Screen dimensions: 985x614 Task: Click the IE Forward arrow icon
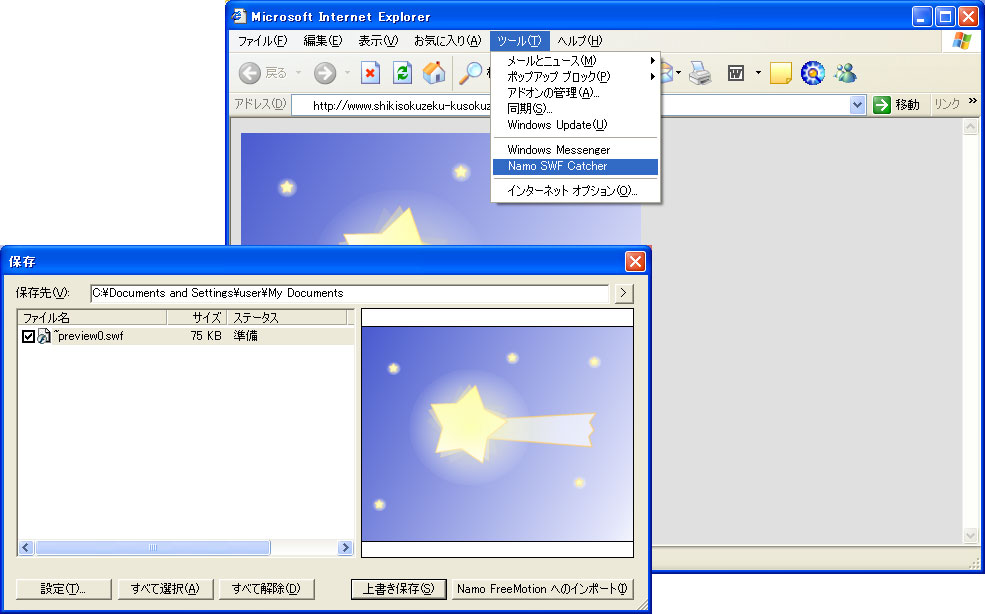[x=325, y=74]
